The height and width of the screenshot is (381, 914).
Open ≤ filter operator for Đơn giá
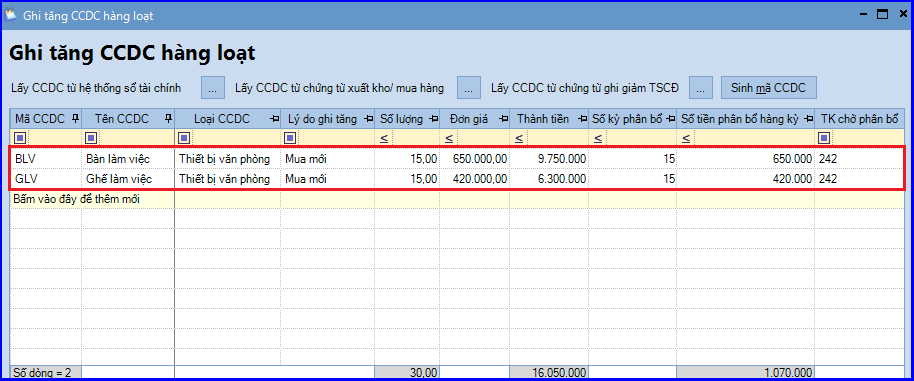[x=449, y=139]
